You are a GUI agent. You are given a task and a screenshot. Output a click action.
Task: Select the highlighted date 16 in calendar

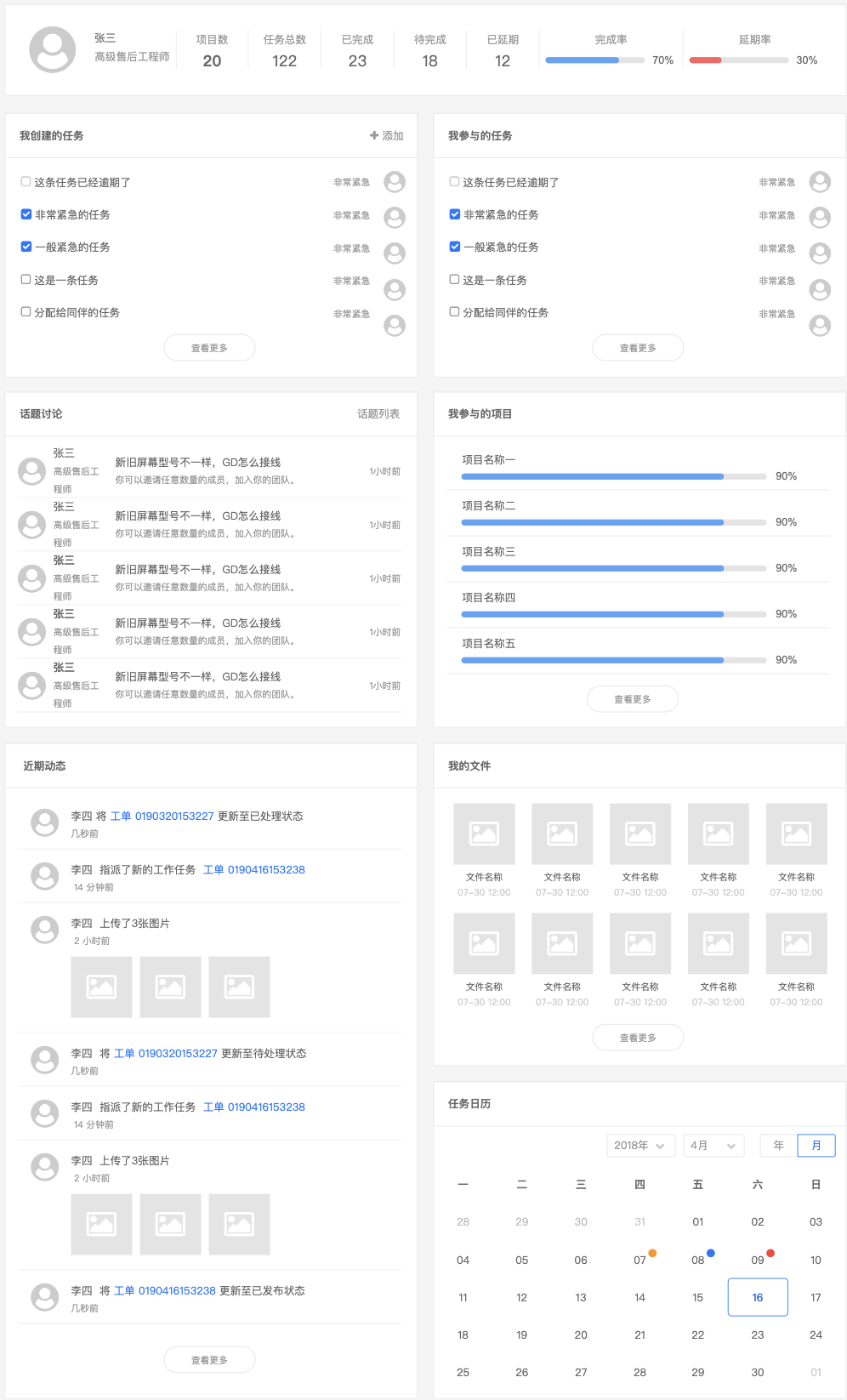tap(758, 1297)
